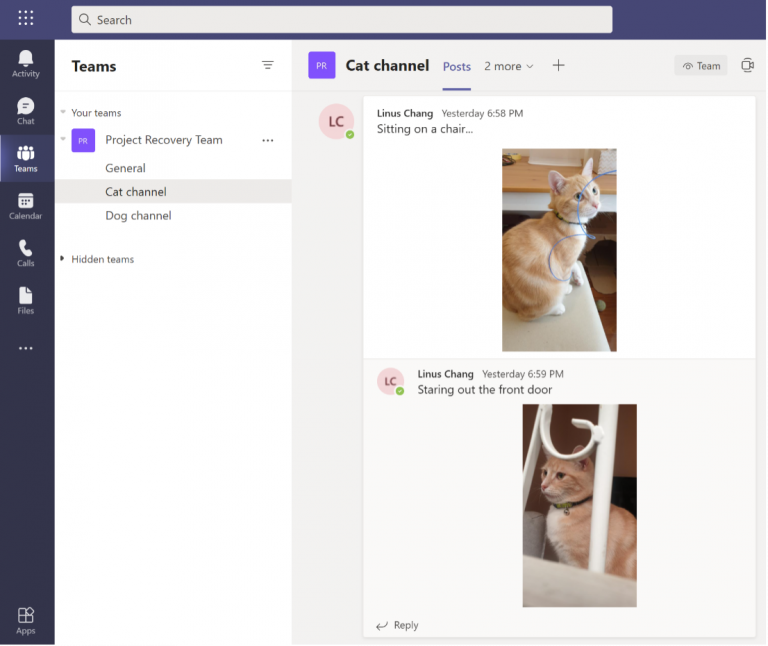Click in the Search box
Screen dimensions: 768x646
point(342,20)
